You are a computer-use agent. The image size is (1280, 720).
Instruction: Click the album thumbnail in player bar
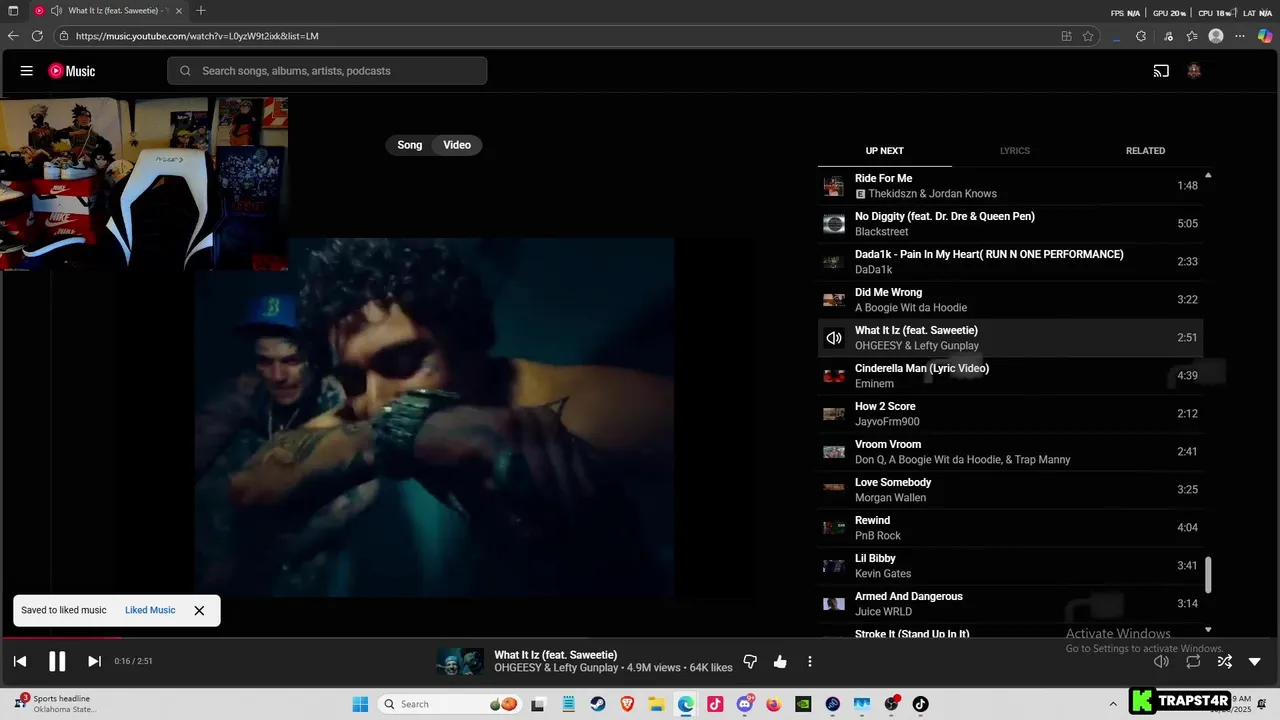pyautogui.click(x=460, y=661)
